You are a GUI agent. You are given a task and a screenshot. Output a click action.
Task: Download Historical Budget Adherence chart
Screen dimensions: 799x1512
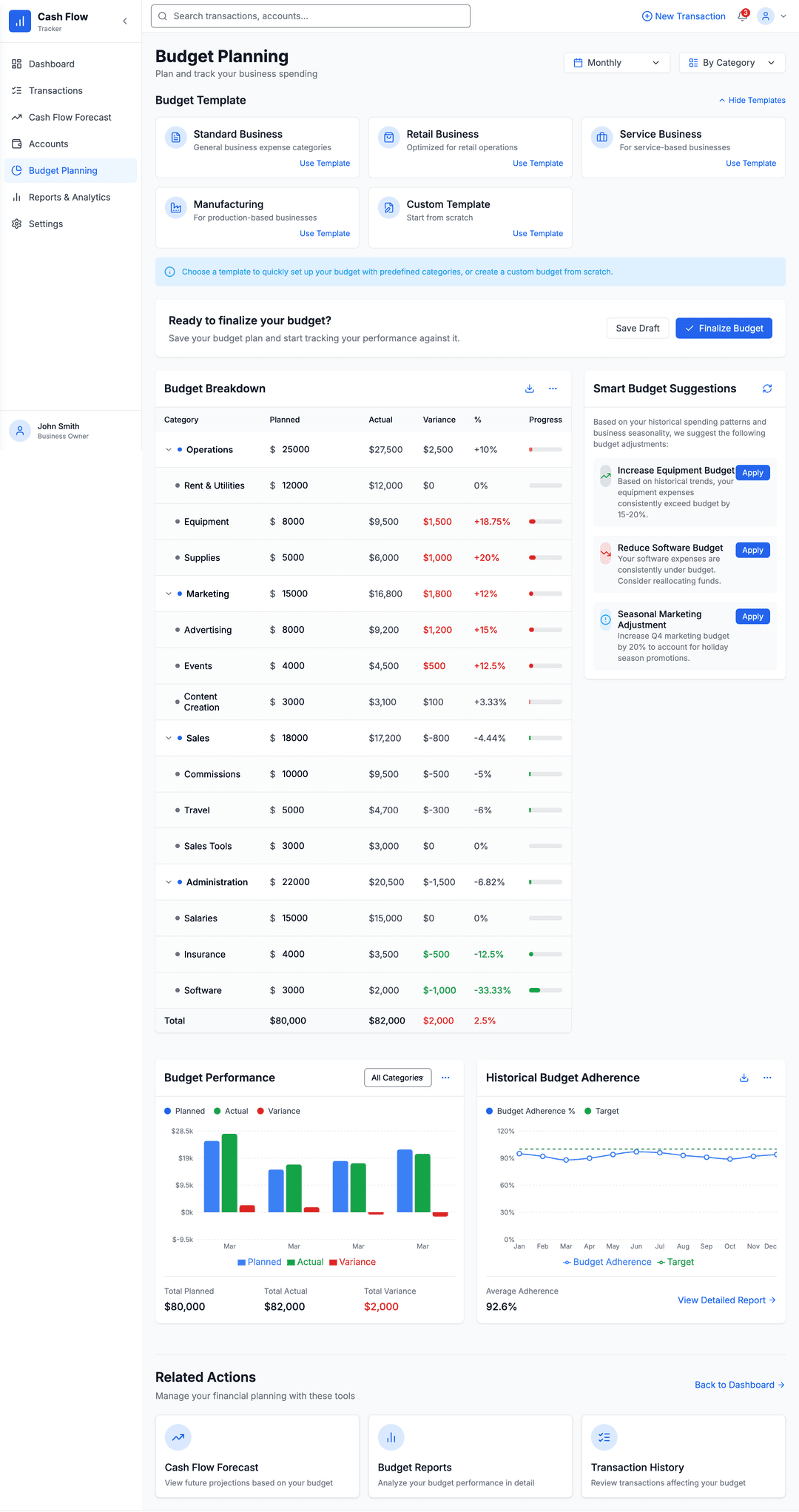(x=744, y=1078)
